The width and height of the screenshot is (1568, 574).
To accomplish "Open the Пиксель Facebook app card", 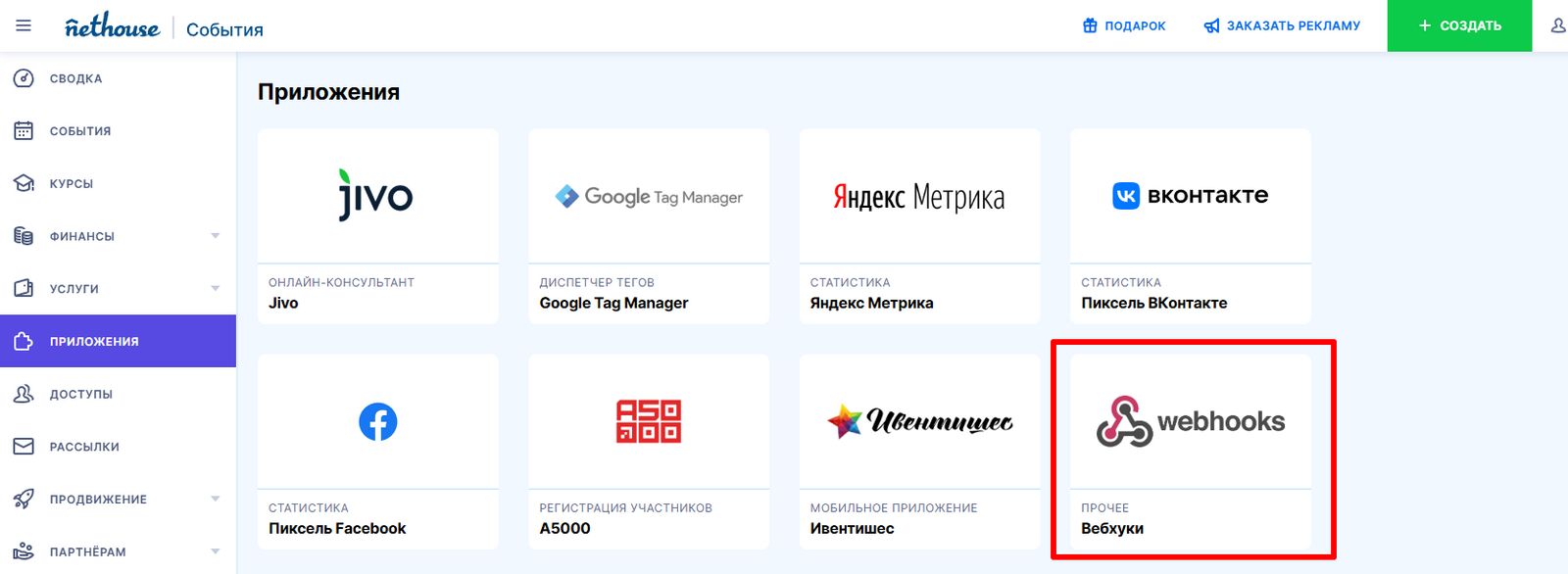I will (x=377, y=451).
